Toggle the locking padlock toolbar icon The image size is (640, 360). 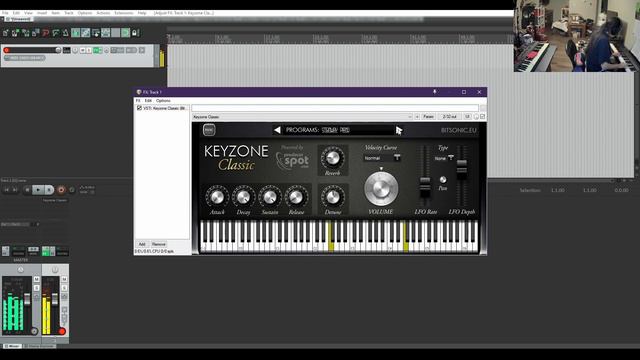pos(135,33)
